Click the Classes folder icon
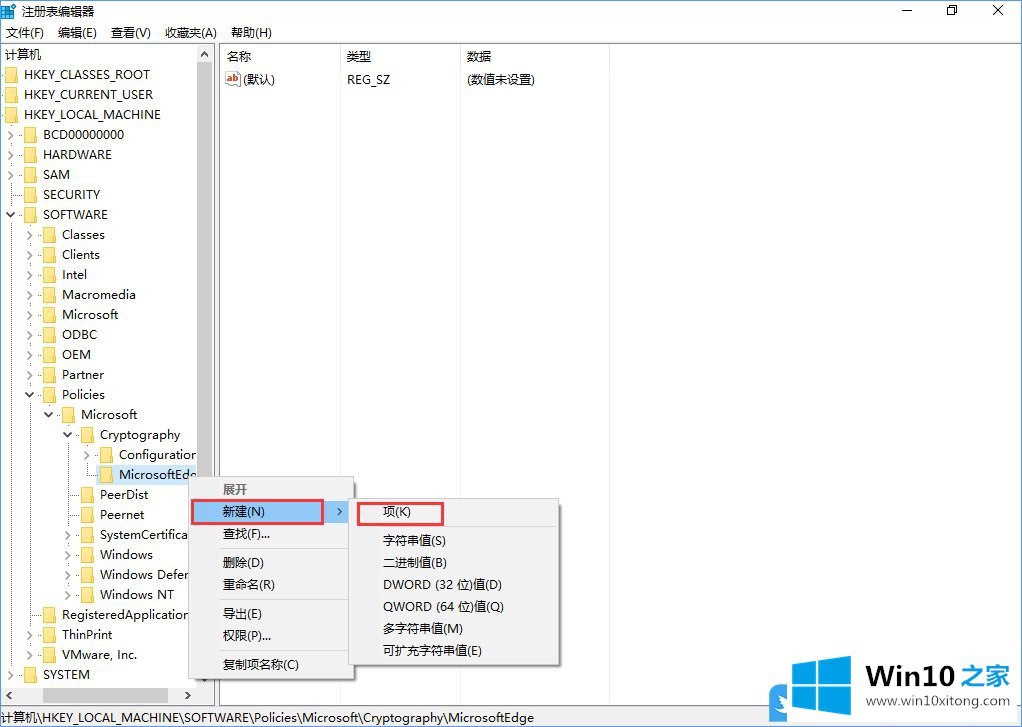 click(x=49, y=235)
